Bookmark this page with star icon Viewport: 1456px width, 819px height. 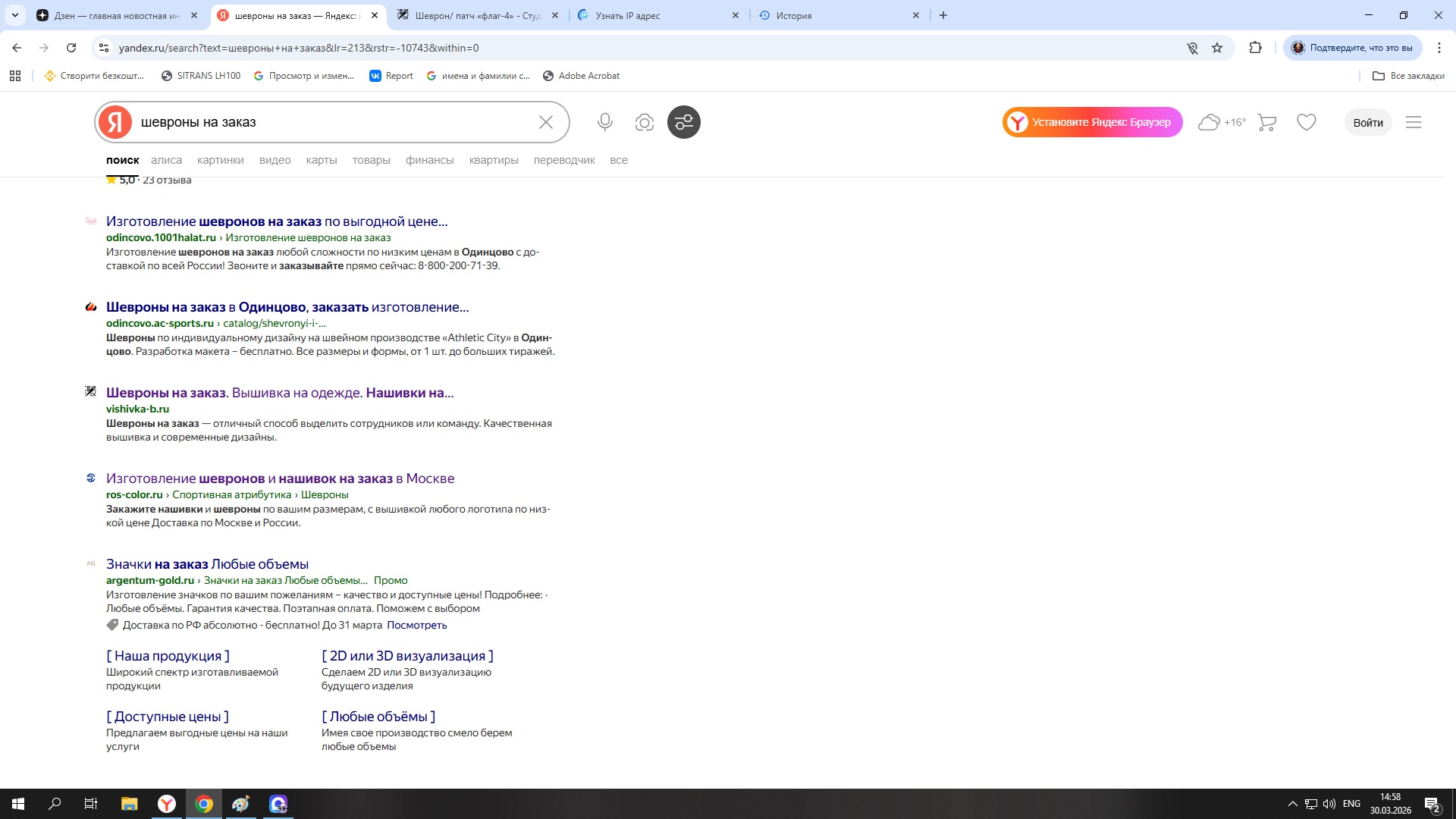1217,48
